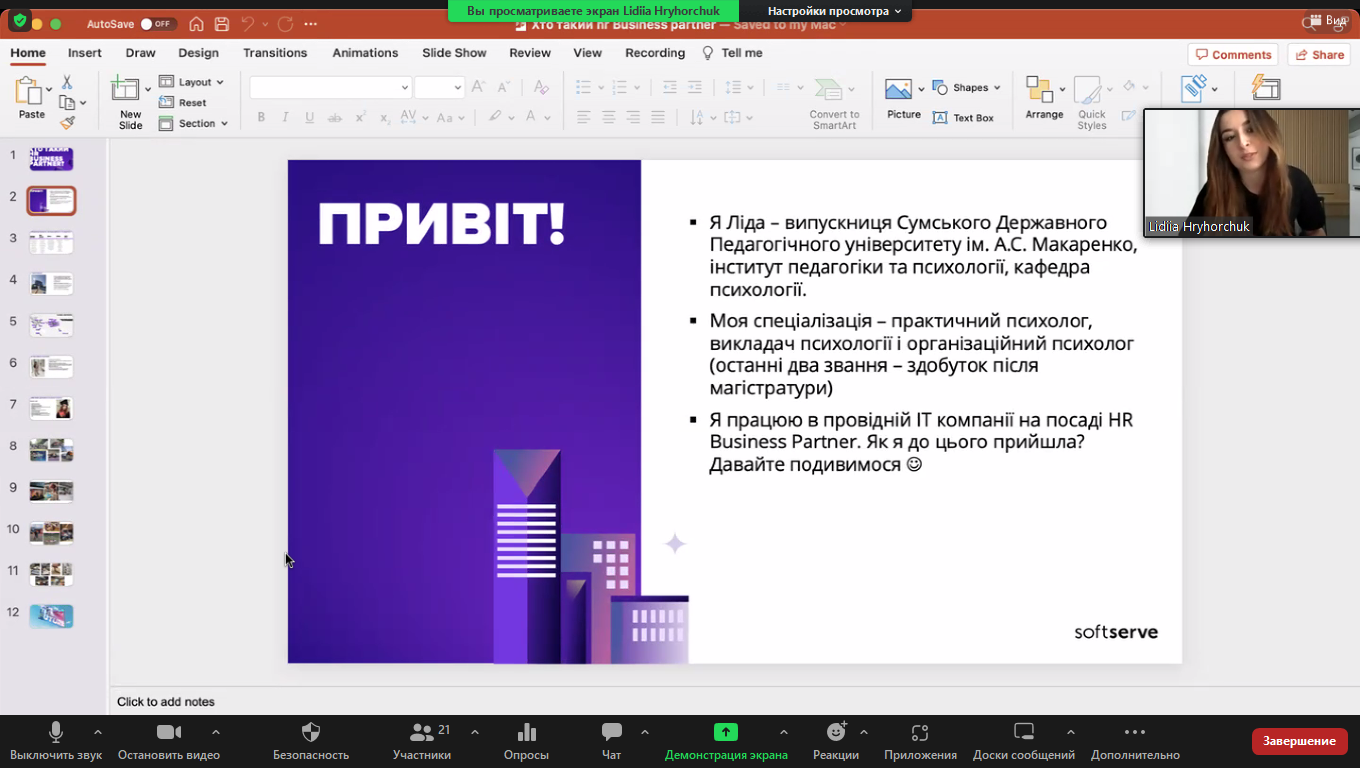Click the Quick Styles icon
The width and height of the screenshot is (1360, 768).
[x=1087, y=90]
